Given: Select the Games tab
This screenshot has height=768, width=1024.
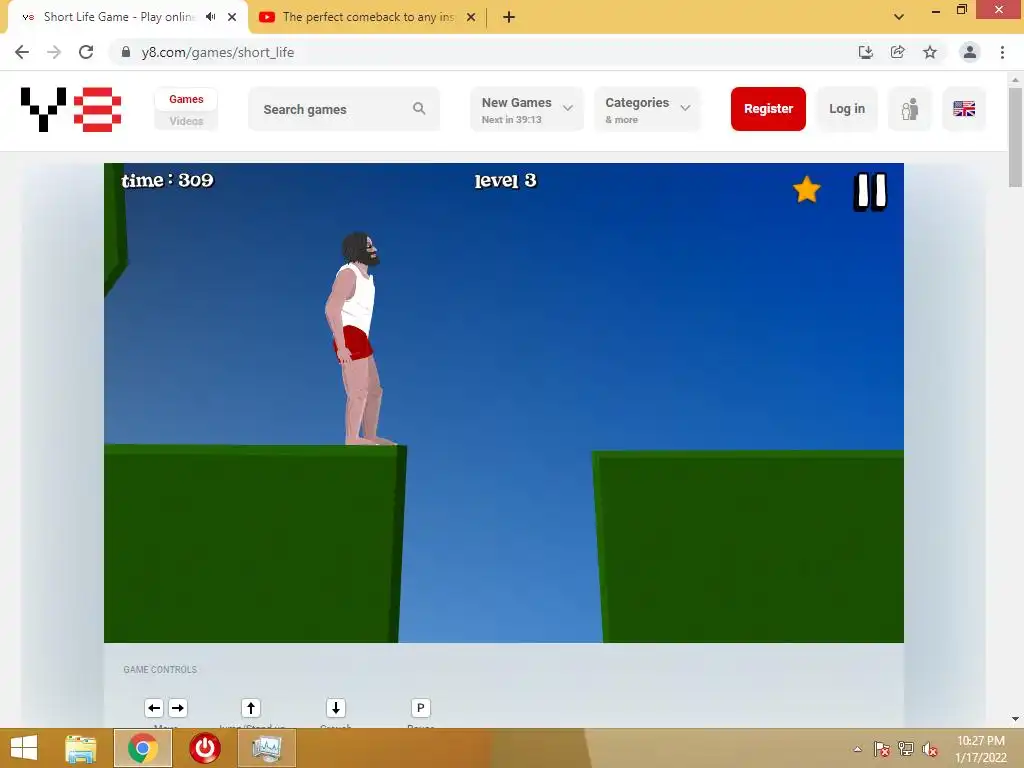Looking at the screenshot, I should [x=186, y=99].
